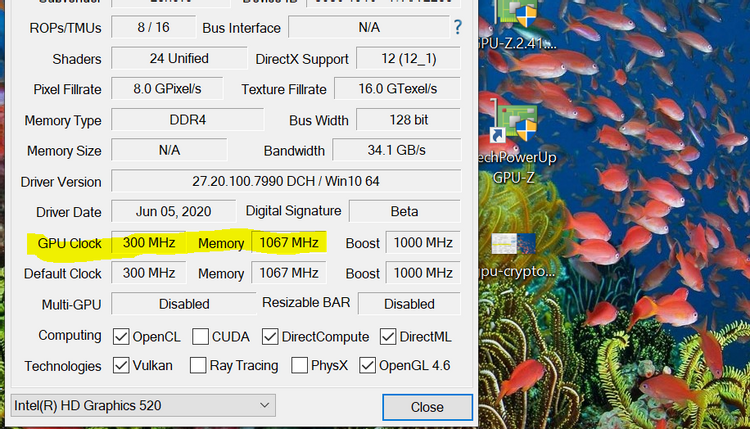
Task: Click the Digital Signature Beta field
Action: coord(405,211)
